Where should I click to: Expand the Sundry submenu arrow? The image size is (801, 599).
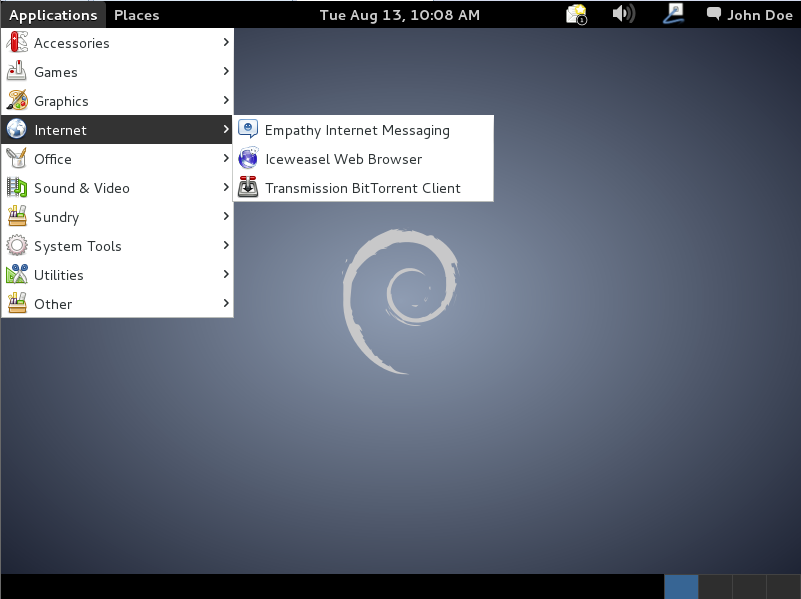pyautogui.click(x=226, y=217)
